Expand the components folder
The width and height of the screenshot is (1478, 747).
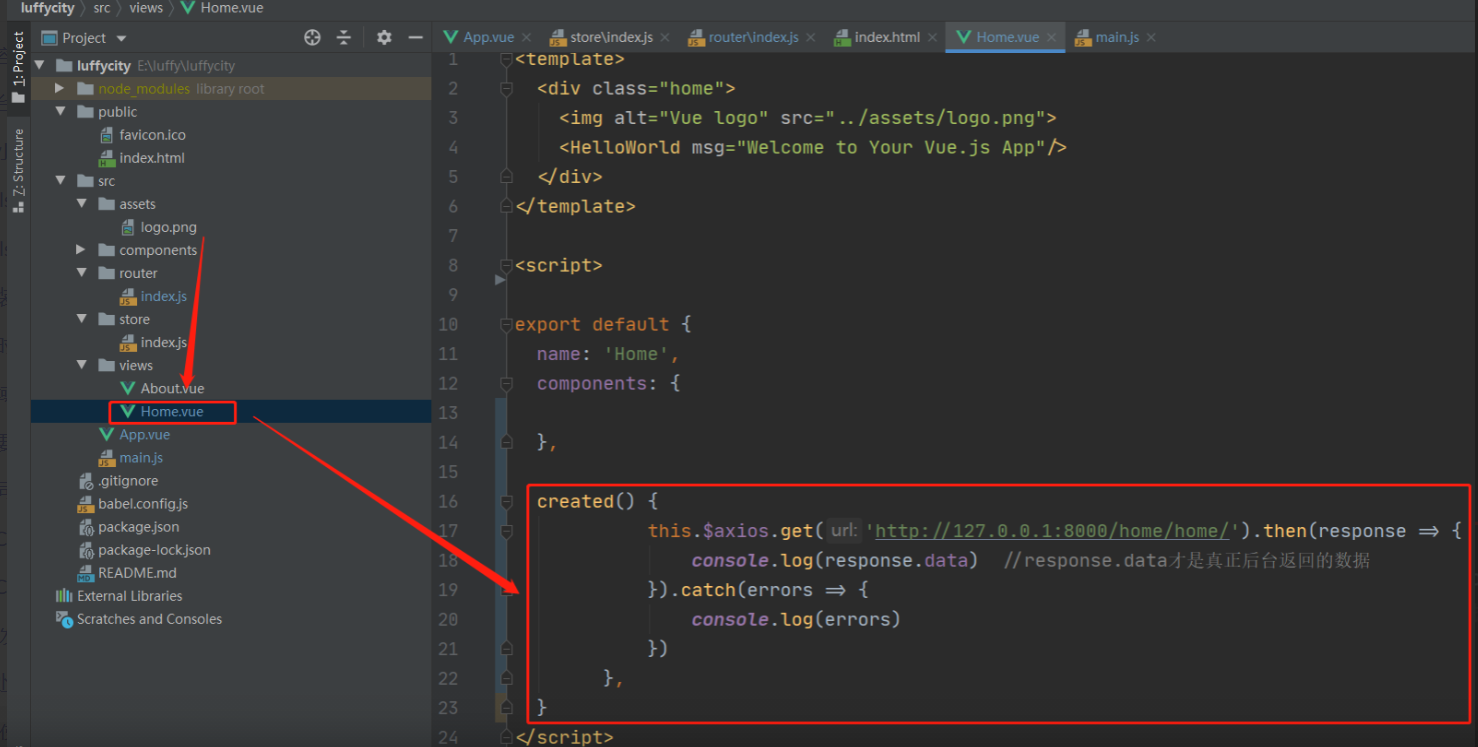(82, 250)
